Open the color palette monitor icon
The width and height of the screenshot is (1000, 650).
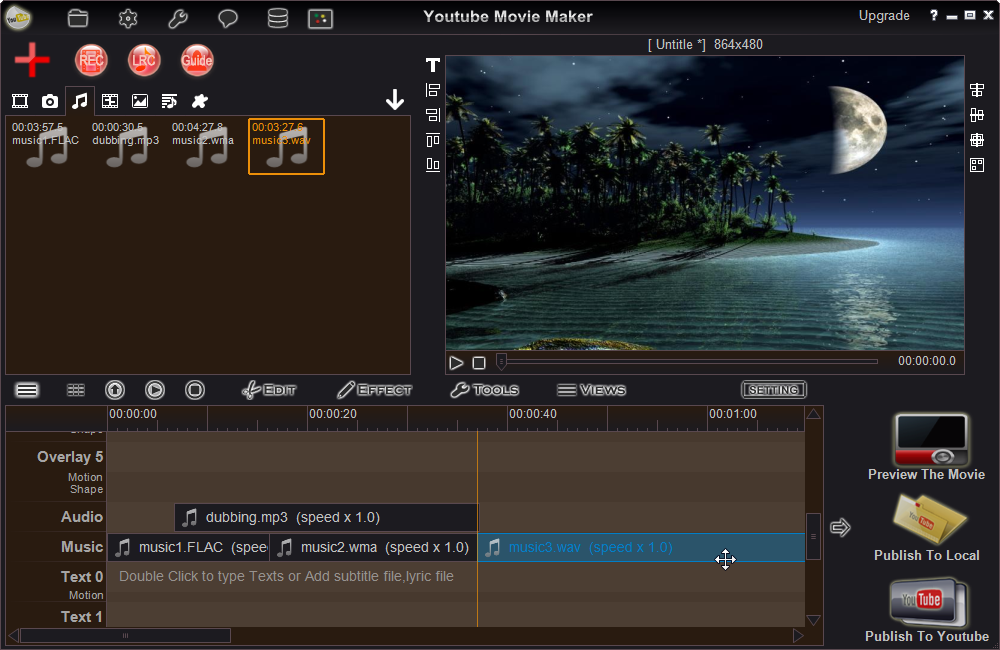[x=320, y=19]
